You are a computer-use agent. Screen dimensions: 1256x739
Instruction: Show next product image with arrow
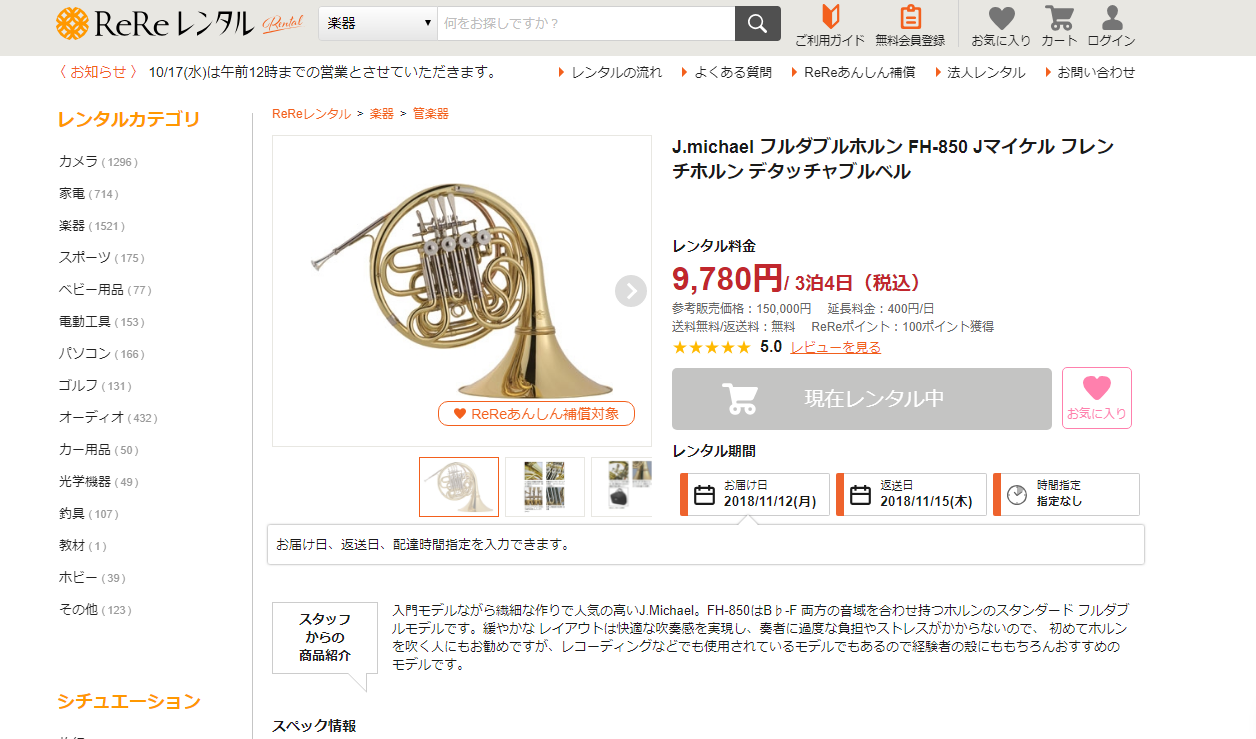pyautogui.click(x=630, y=291)
